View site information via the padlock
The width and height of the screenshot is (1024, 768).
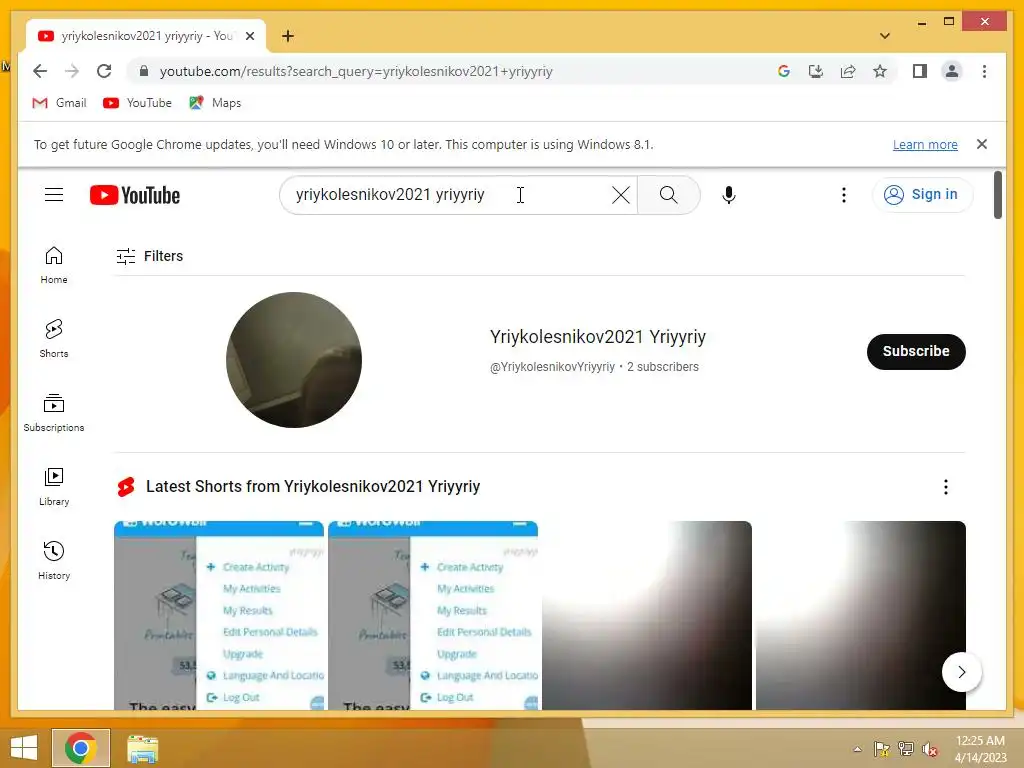(x=144, y=71)
